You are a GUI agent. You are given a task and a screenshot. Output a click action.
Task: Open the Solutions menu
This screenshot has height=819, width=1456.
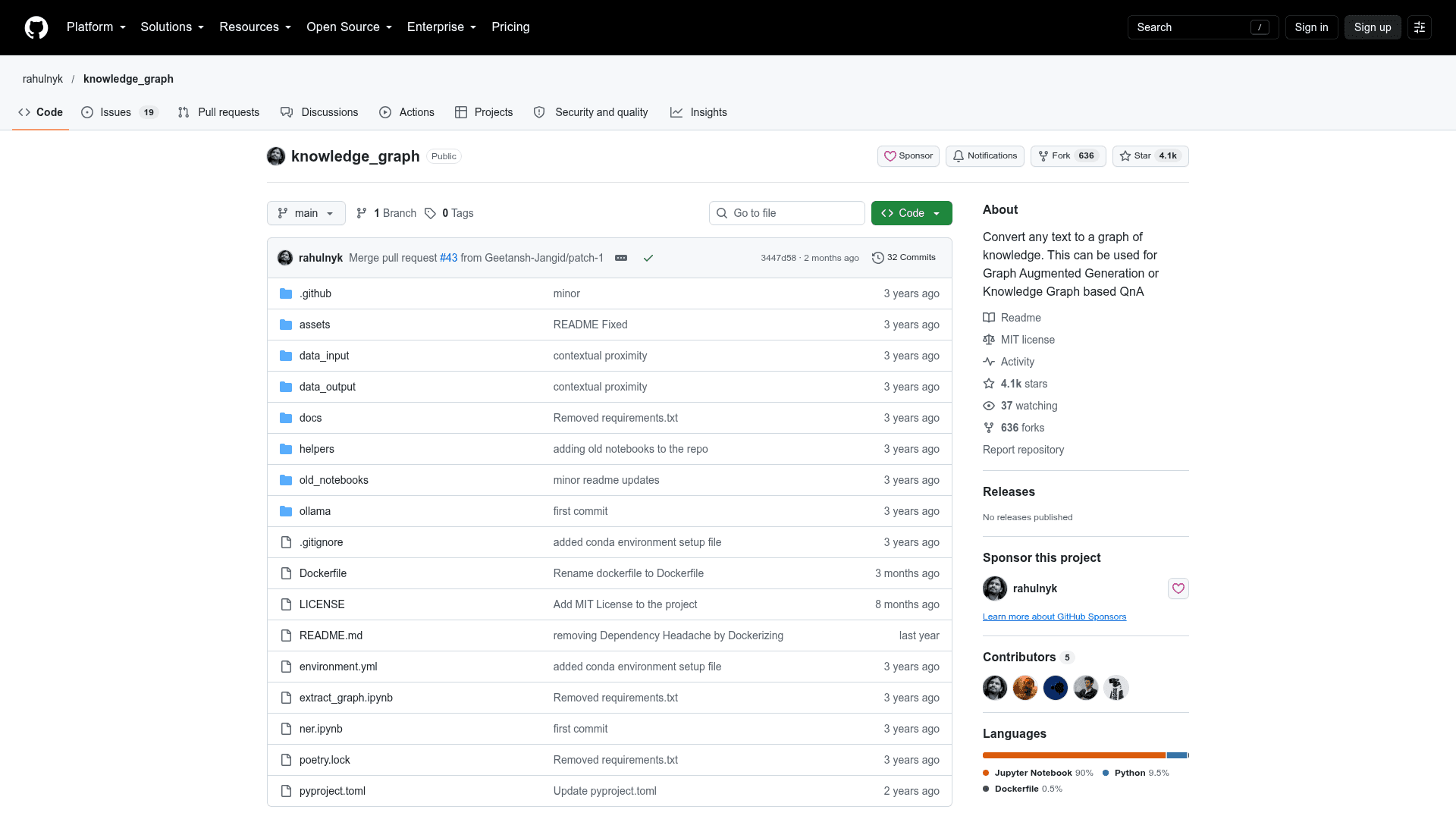click(x=172, y=27)
